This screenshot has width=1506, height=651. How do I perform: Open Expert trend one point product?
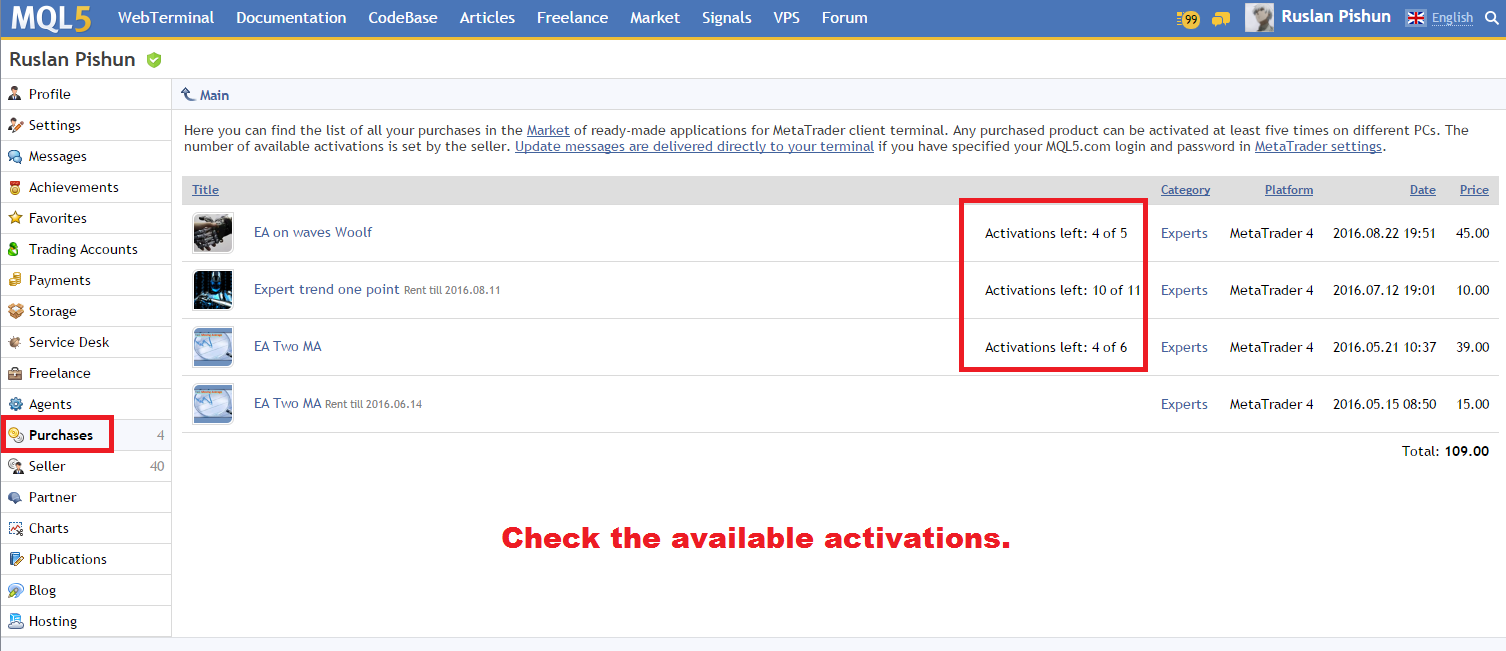pos(327,289)
